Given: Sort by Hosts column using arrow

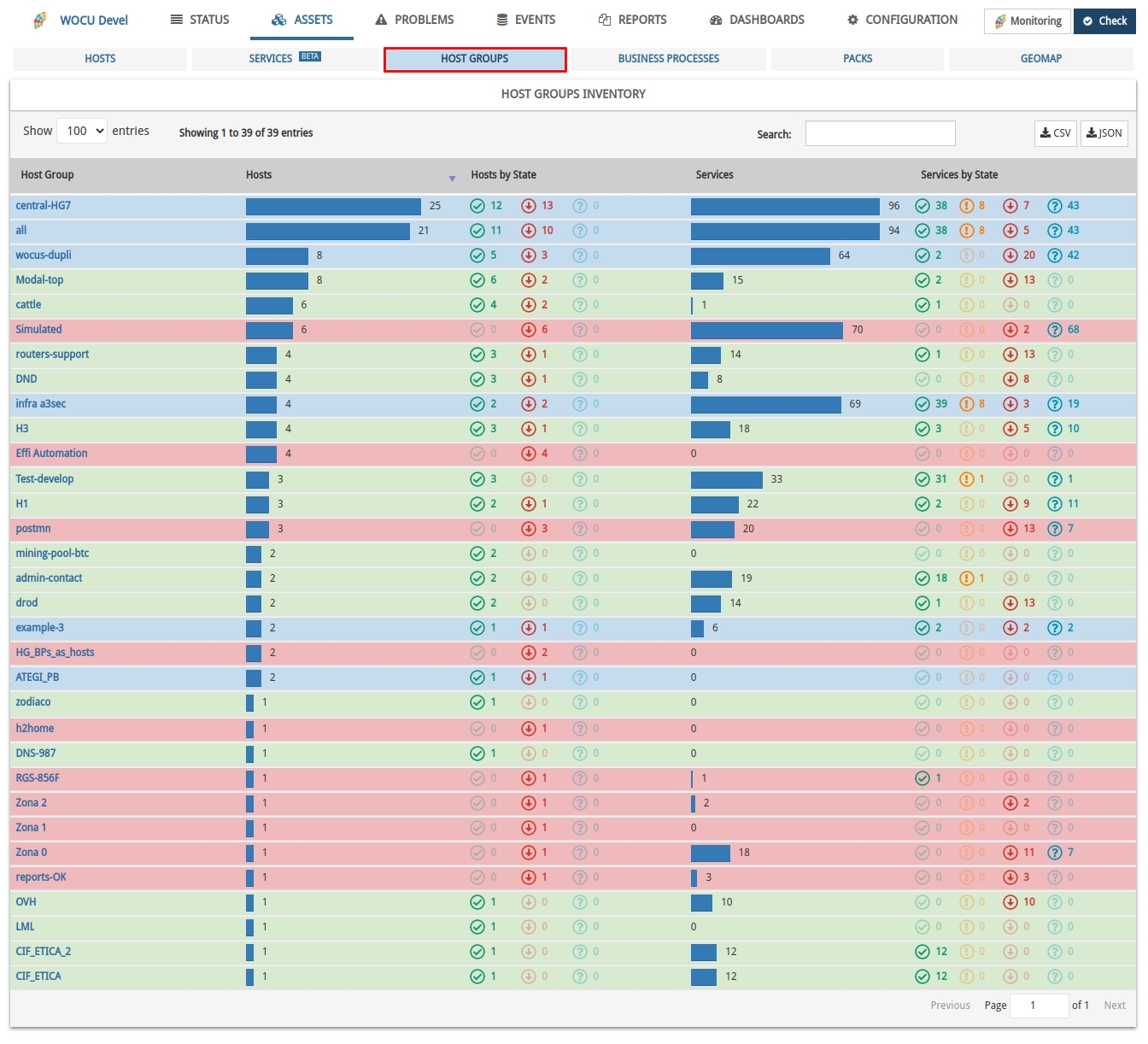Looking at the screenshot, I should coord(452,178).
